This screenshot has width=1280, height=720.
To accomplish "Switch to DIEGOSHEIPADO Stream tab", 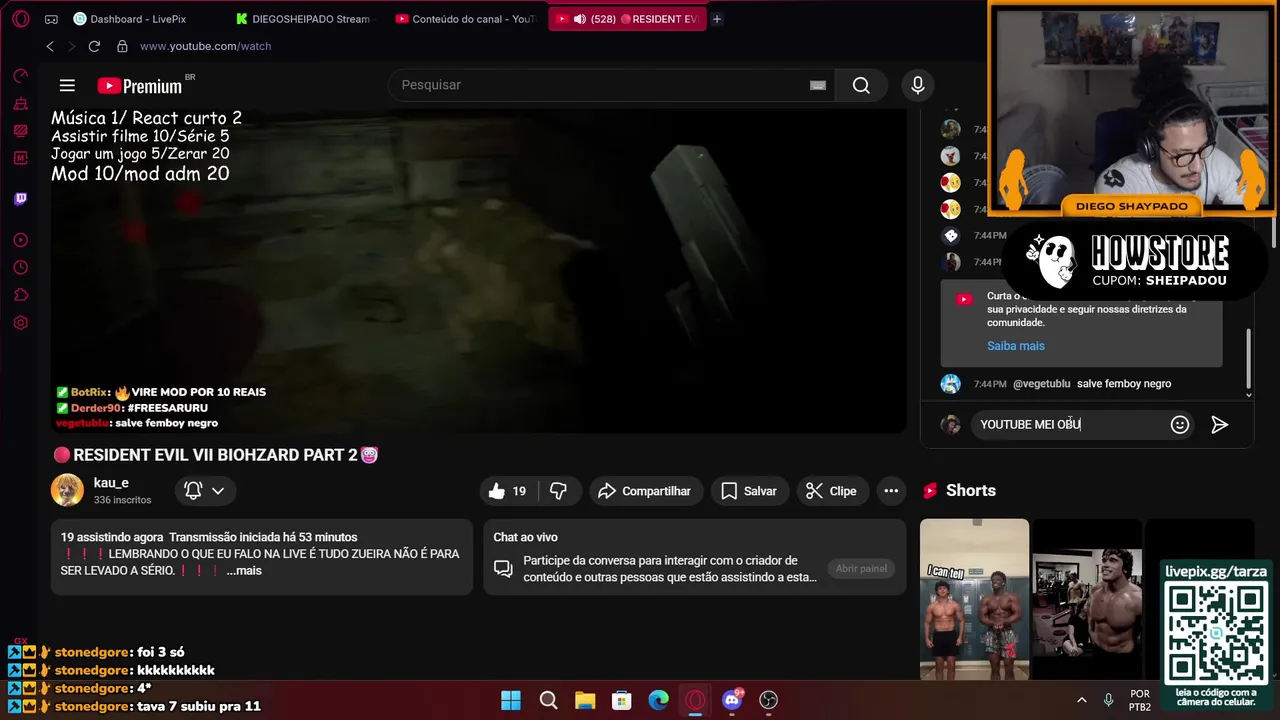I will click(304, 19).
